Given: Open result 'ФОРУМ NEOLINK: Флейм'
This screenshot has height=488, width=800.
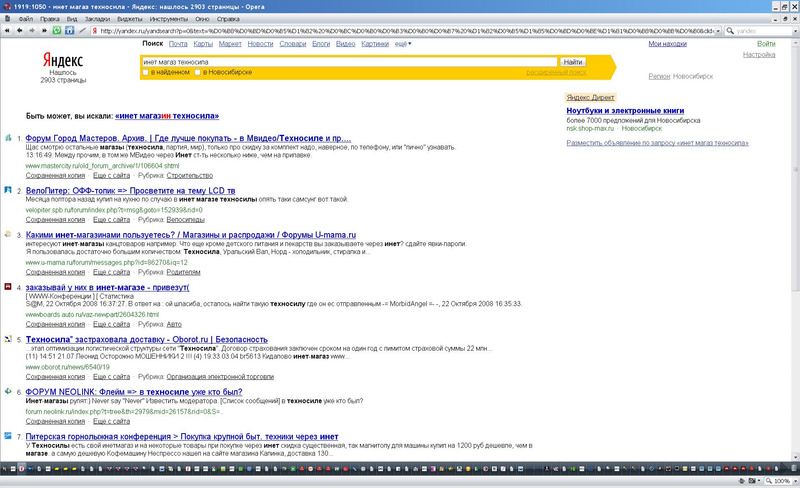Looking at the screenshot, I should (134, 392).
